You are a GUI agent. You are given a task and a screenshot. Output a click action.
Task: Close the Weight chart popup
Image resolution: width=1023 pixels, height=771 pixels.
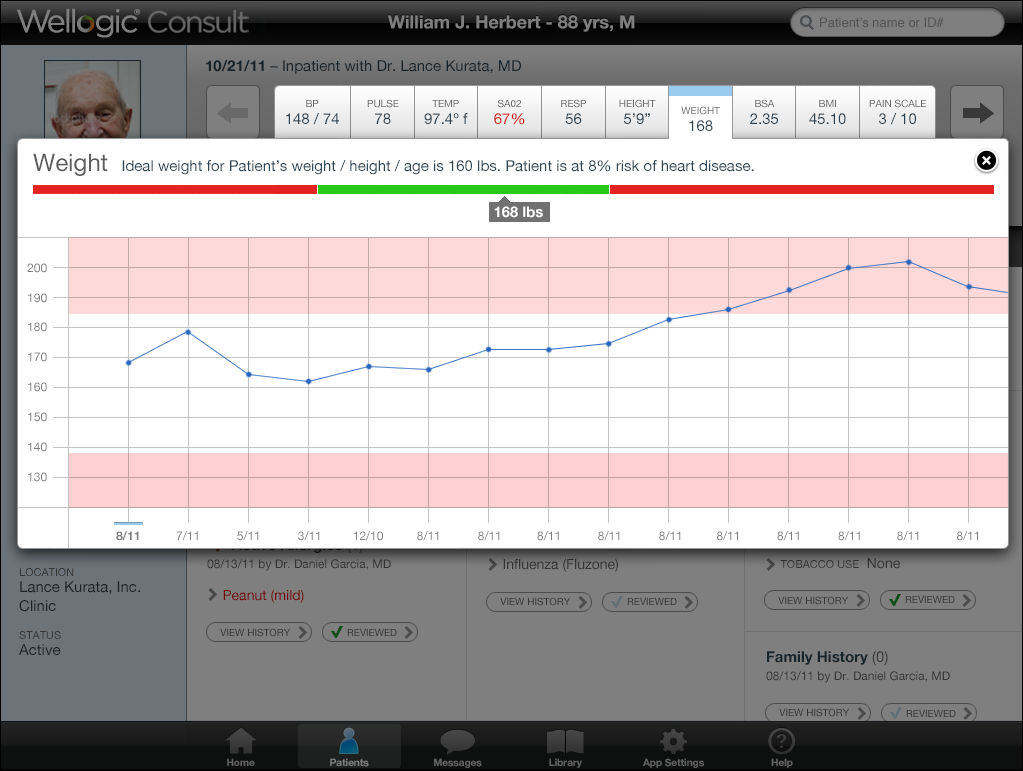click(x=986, y=160)
